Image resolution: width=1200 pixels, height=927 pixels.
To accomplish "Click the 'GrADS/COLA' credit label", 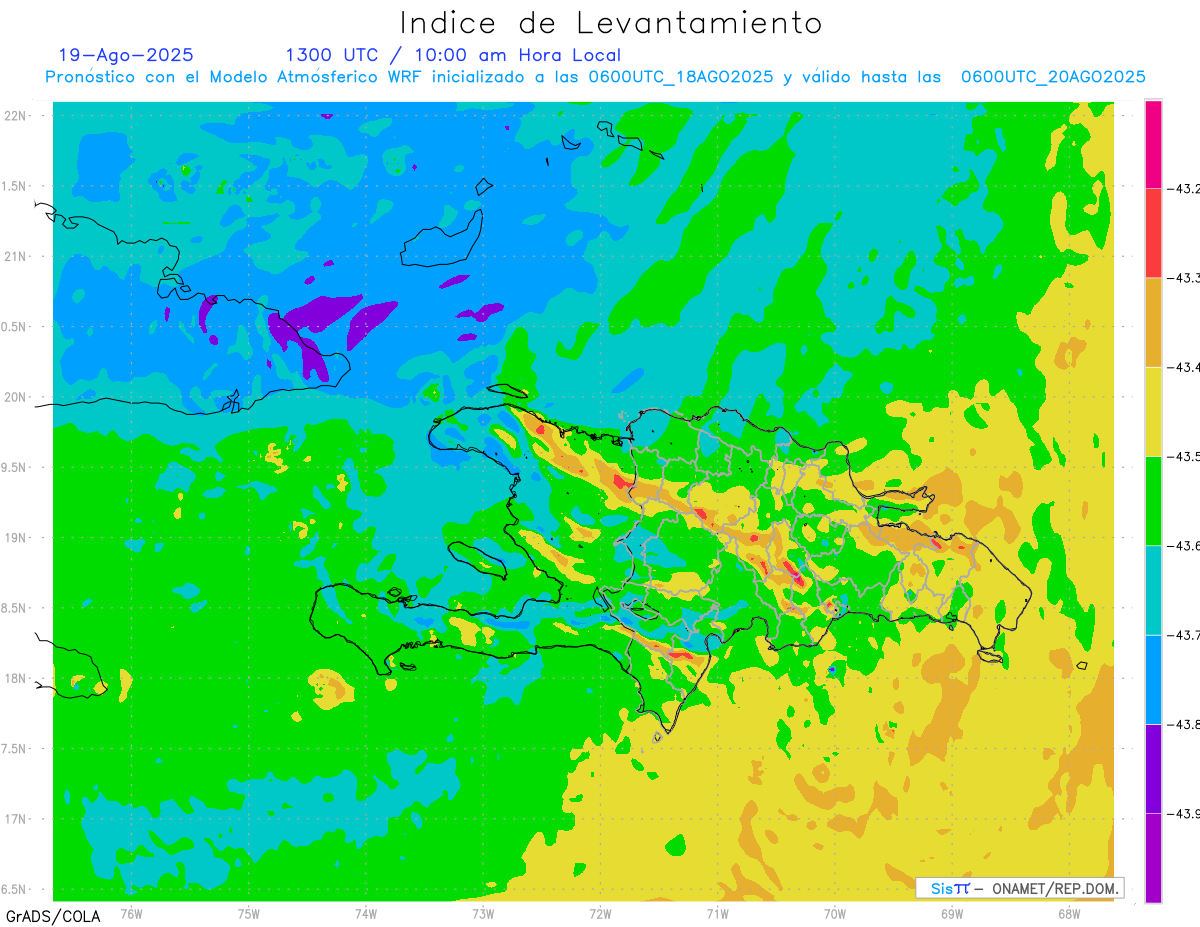I will click(x=53, y=916).
